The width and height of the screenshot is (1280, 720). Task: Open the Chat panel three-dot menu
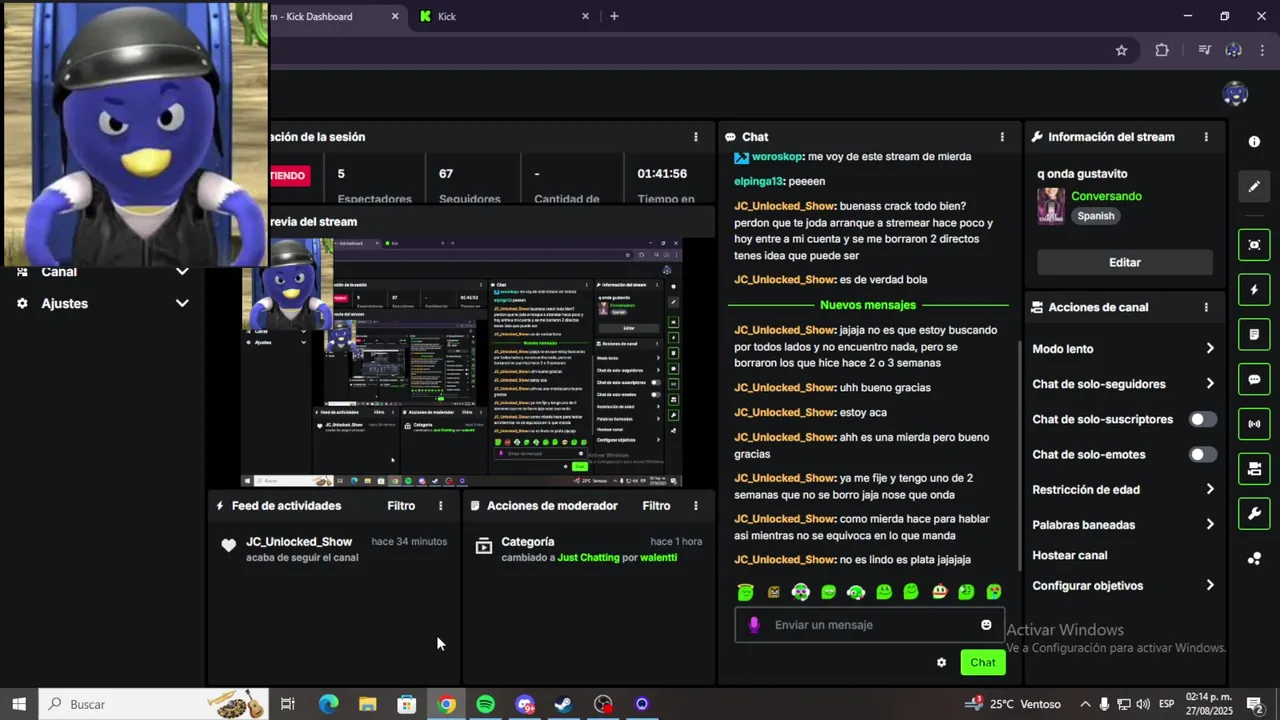(x=1002, y=137)
